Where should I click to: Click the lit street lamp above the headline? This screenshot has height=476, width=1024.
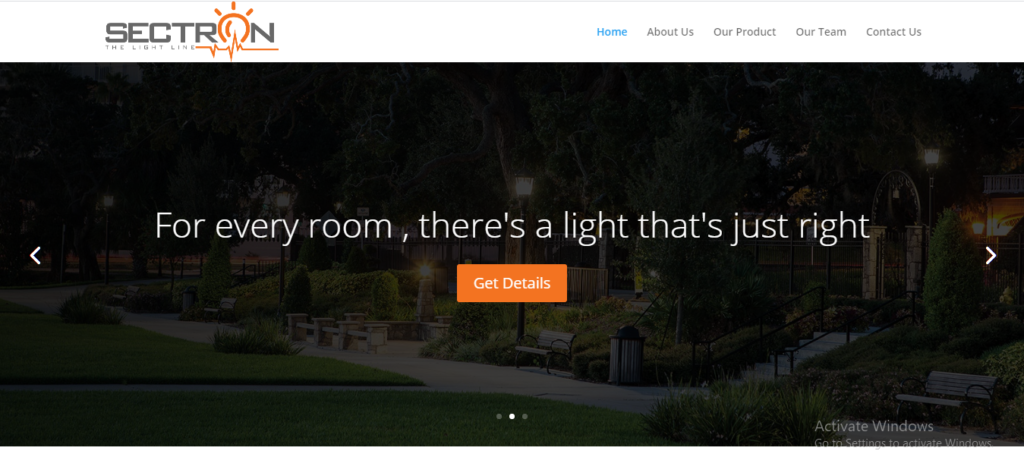(x=524, y=186)
